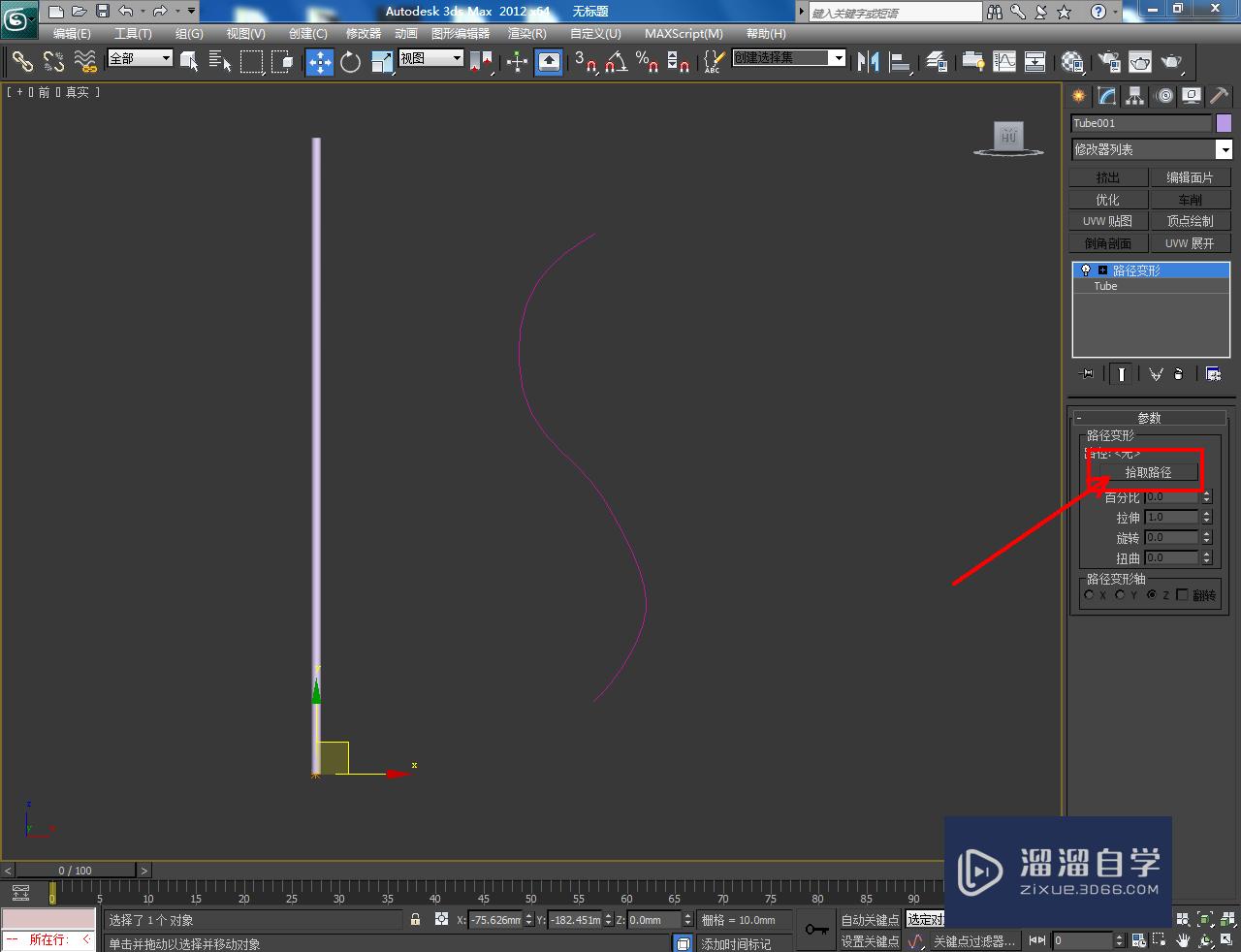Screen dimensions: 1241x952
Task: Activate the Select and Rotate tool
Action: coord(350,62)
